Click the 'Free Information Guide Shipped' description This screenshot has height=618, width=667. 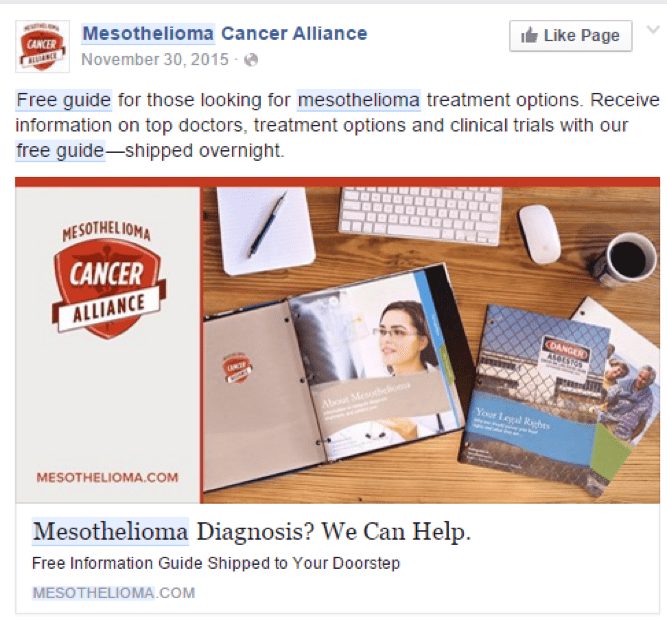pos(216,563)
